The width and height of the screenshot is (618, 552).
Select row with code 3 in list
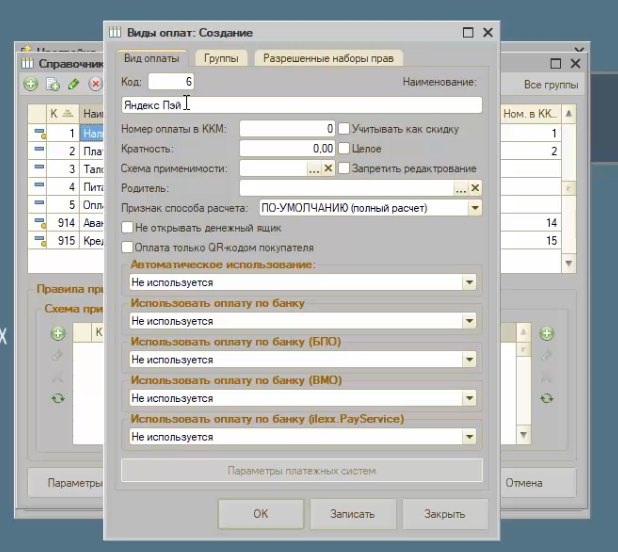[66, 169]
